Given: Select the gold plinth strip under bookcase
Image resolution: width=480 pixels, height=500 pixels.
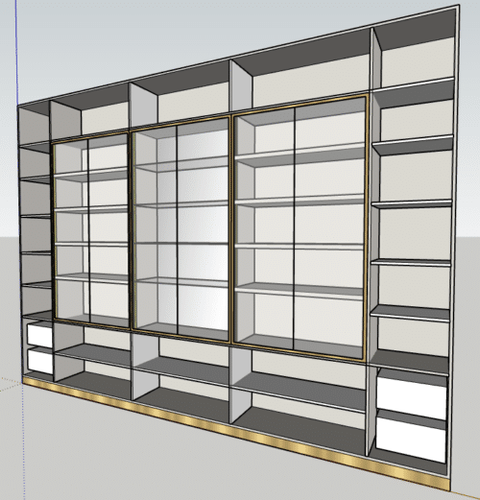Looking at the screenshot, I should (x=233, y=430).
